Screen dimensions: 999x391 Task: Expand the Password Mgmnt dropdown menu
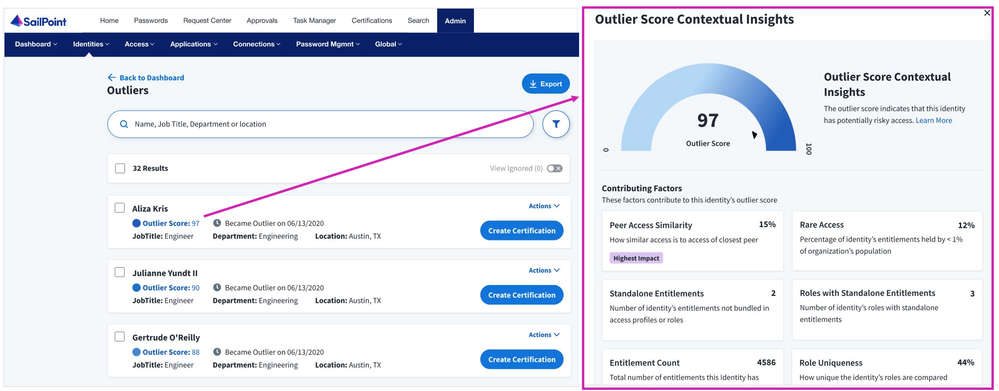point(327,45)
